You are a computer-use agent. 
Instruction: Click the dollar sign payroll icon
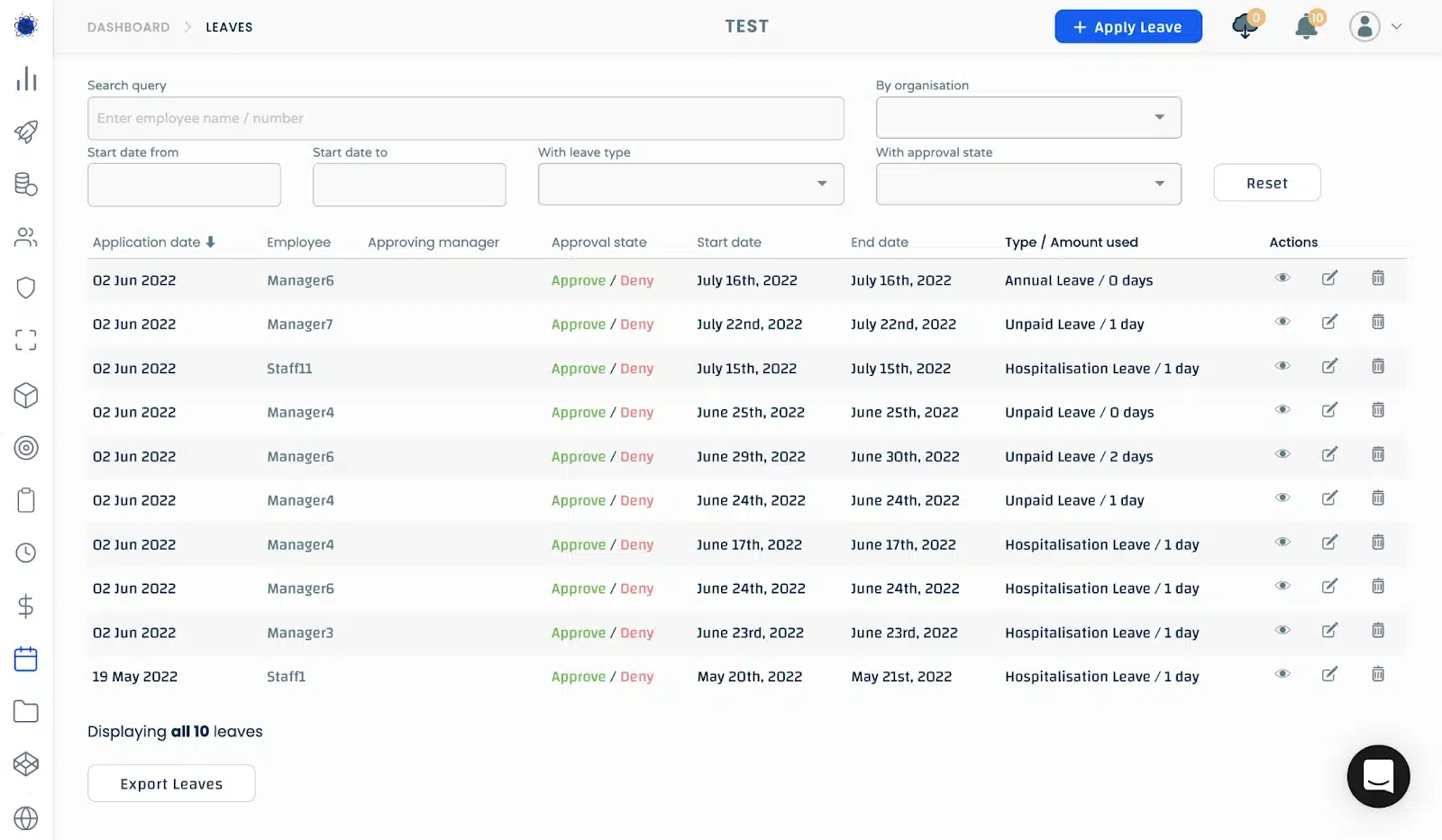coord(26,606)
